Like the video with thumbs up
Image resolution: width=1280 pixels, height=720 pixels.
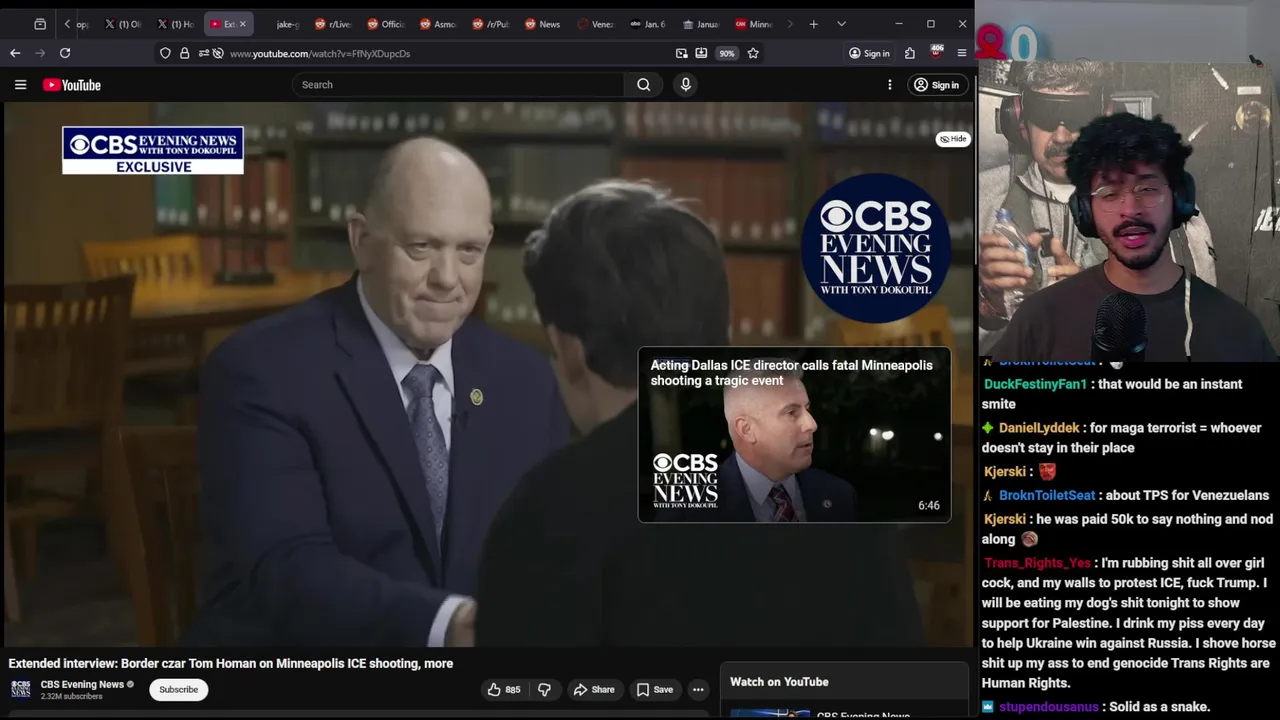[x=503, y=689]
